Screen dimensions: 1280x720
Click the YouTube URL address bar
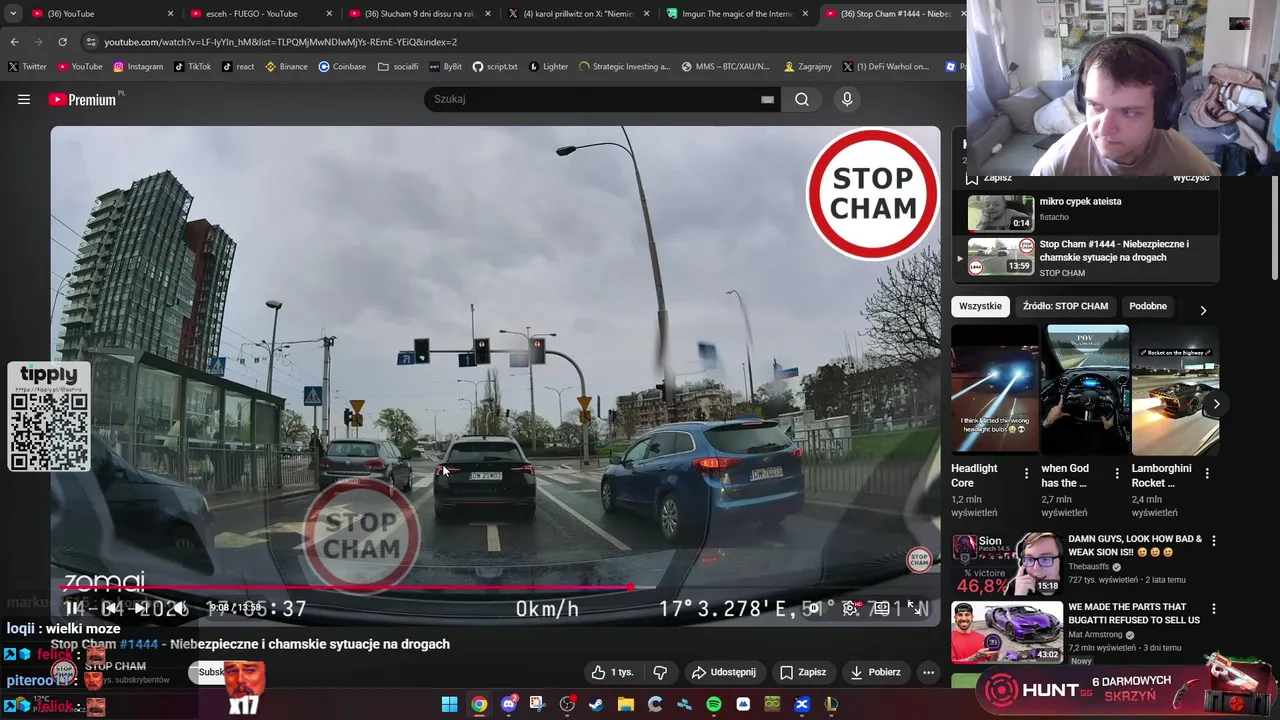520,42
